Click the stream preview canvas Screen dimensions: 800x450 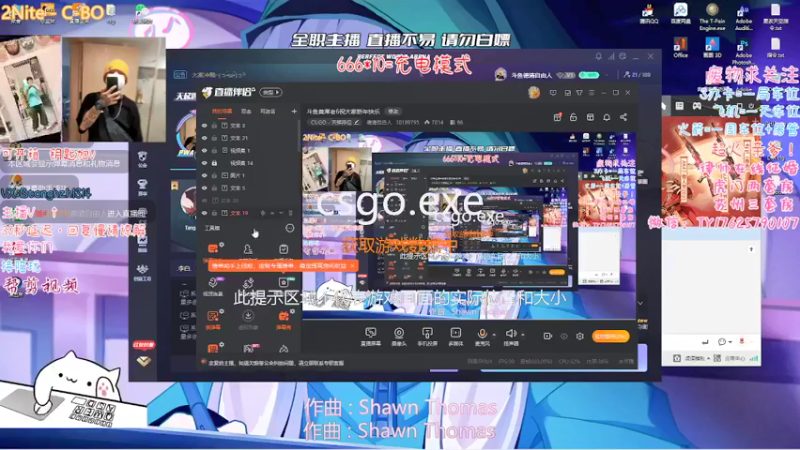[x=469, y=226]
